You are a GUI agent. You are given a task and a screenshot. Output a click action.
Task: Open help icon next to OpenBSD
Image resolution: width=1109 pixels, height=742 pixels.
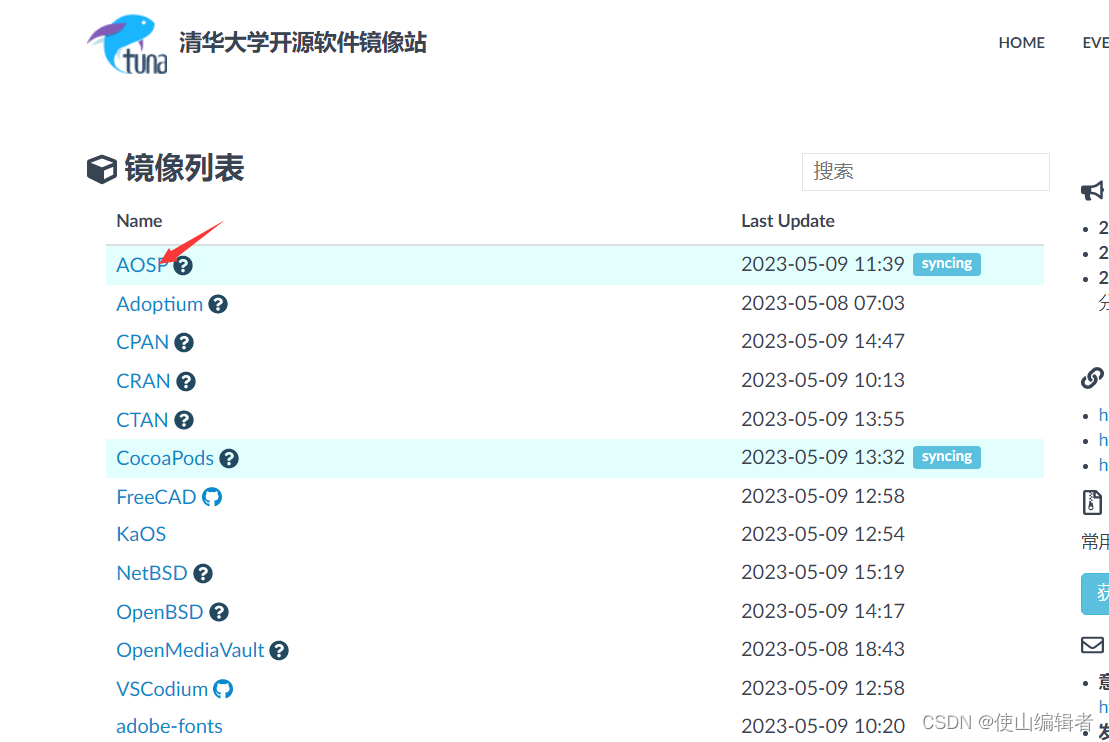click(x=219, y=612)
